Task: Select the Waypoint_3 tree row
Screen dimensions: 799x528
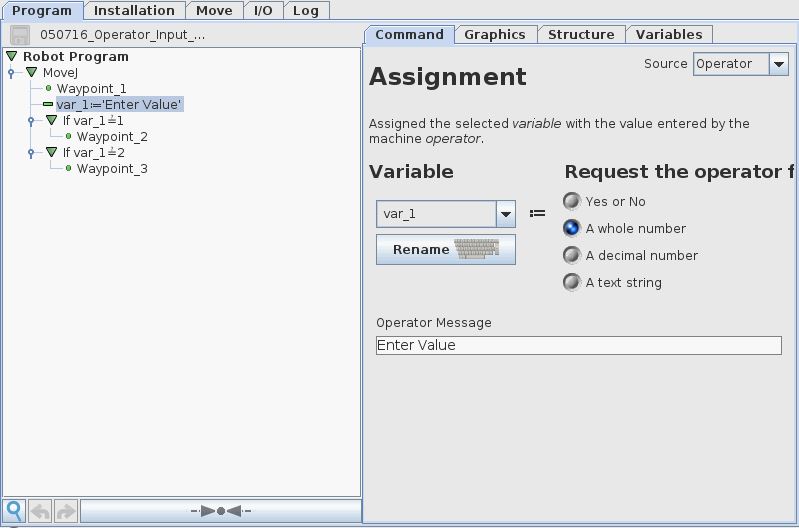Action: (112, 168)
